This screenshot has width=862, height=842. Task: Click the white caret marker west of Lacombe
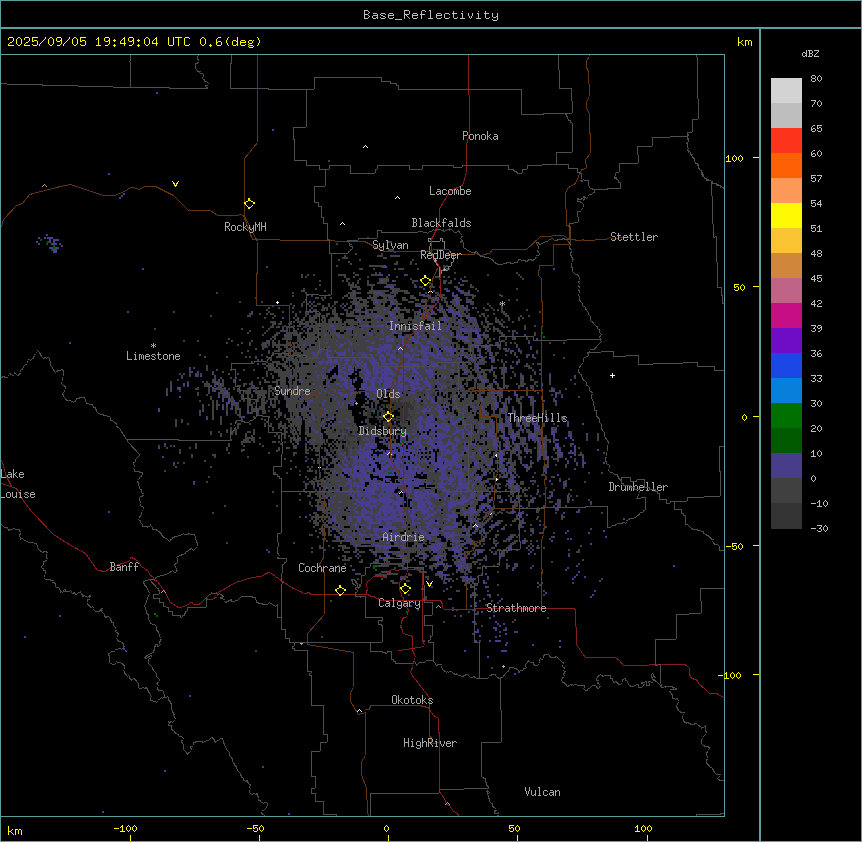pos(397,198)
